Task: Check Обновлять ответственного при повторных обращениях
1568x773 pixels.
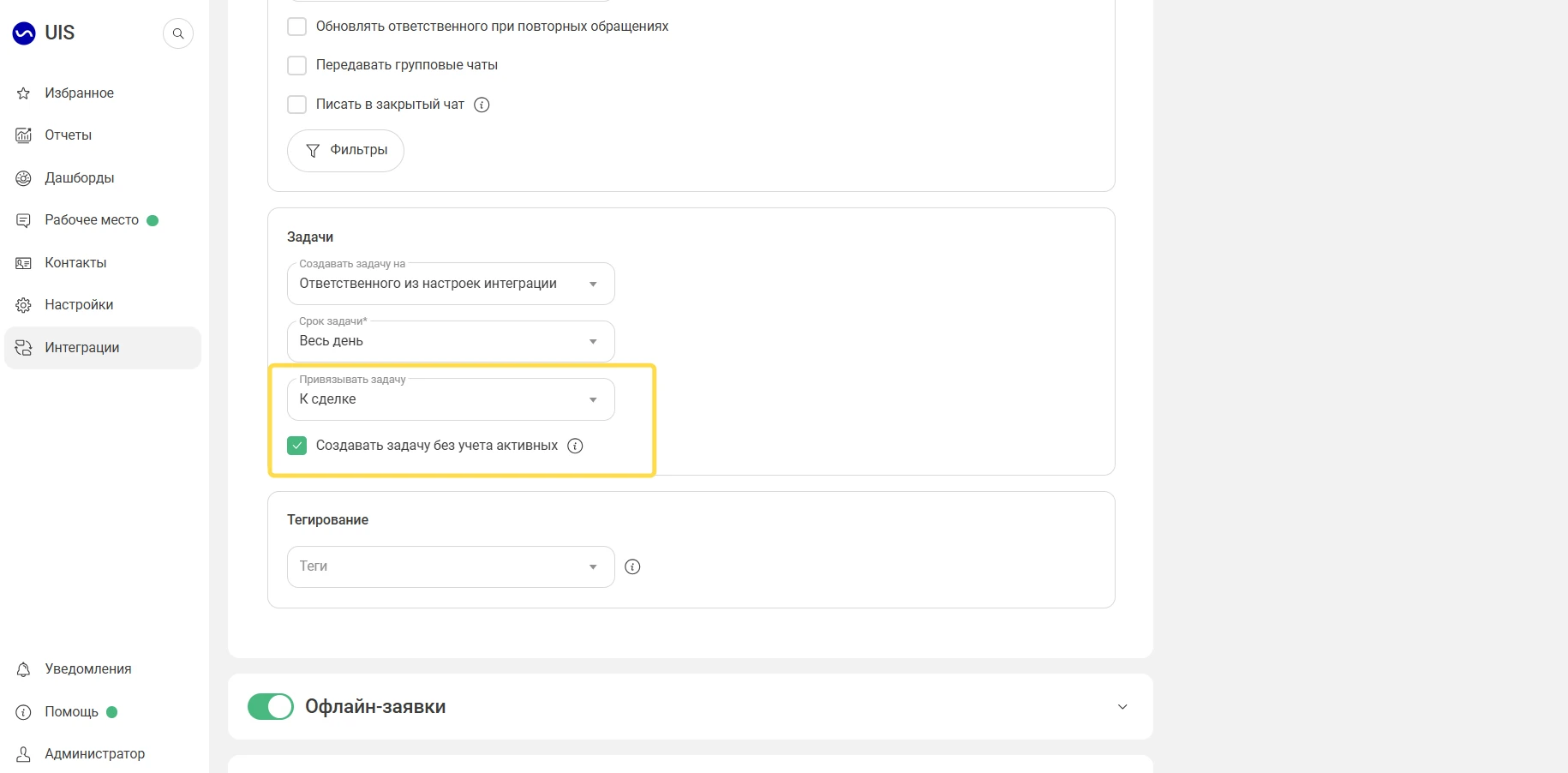Action: pyautogui.click(x=297, y=27)
